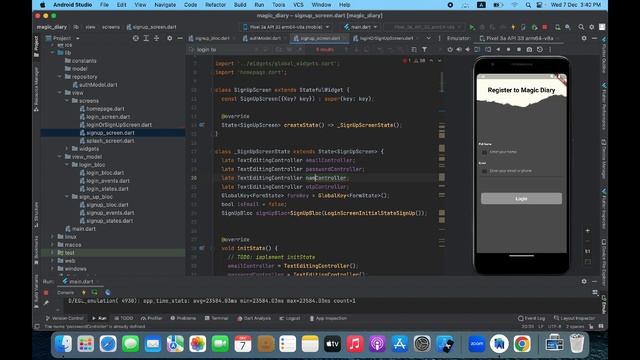
Task: Open Flutter DevTools icon in Run console
Action: click(x=108, y=293)
